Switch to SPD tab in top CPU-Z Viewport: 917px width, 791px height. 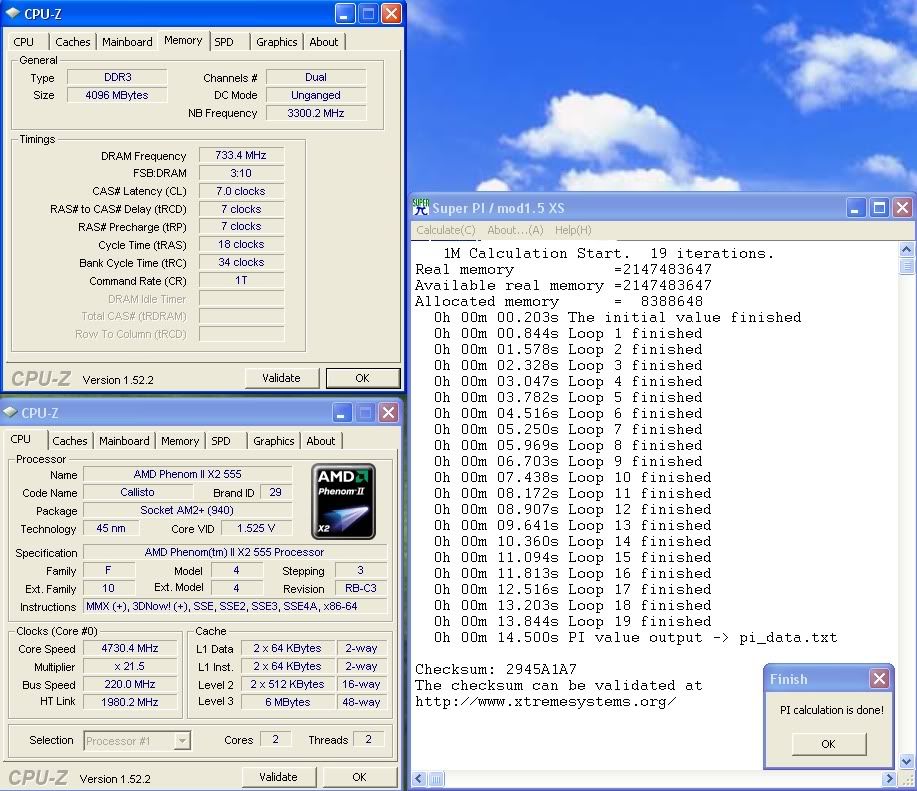tap(225, 42)
